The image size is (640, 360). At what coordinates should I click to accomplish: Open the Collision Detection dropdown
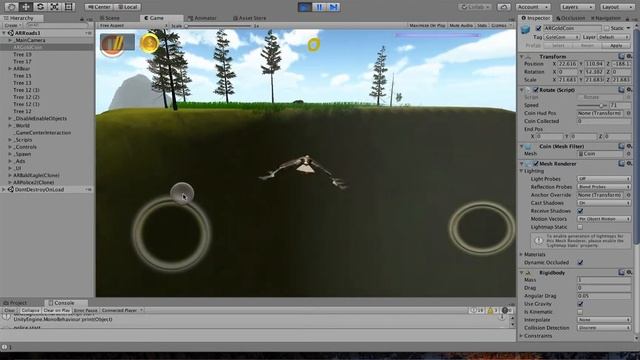pos(604,328)
